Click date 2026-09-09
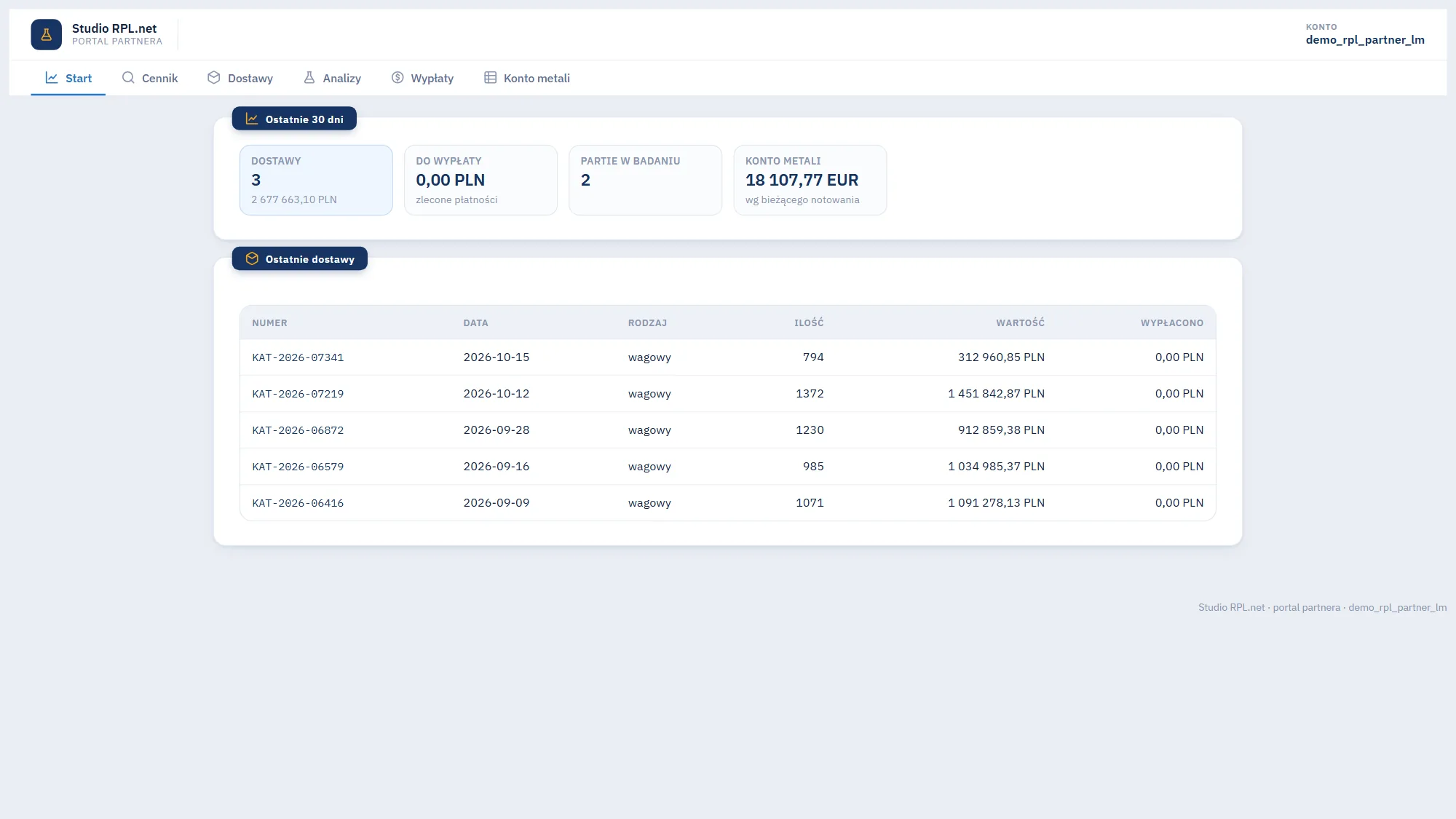The image size is (1456, 819). 496,503
